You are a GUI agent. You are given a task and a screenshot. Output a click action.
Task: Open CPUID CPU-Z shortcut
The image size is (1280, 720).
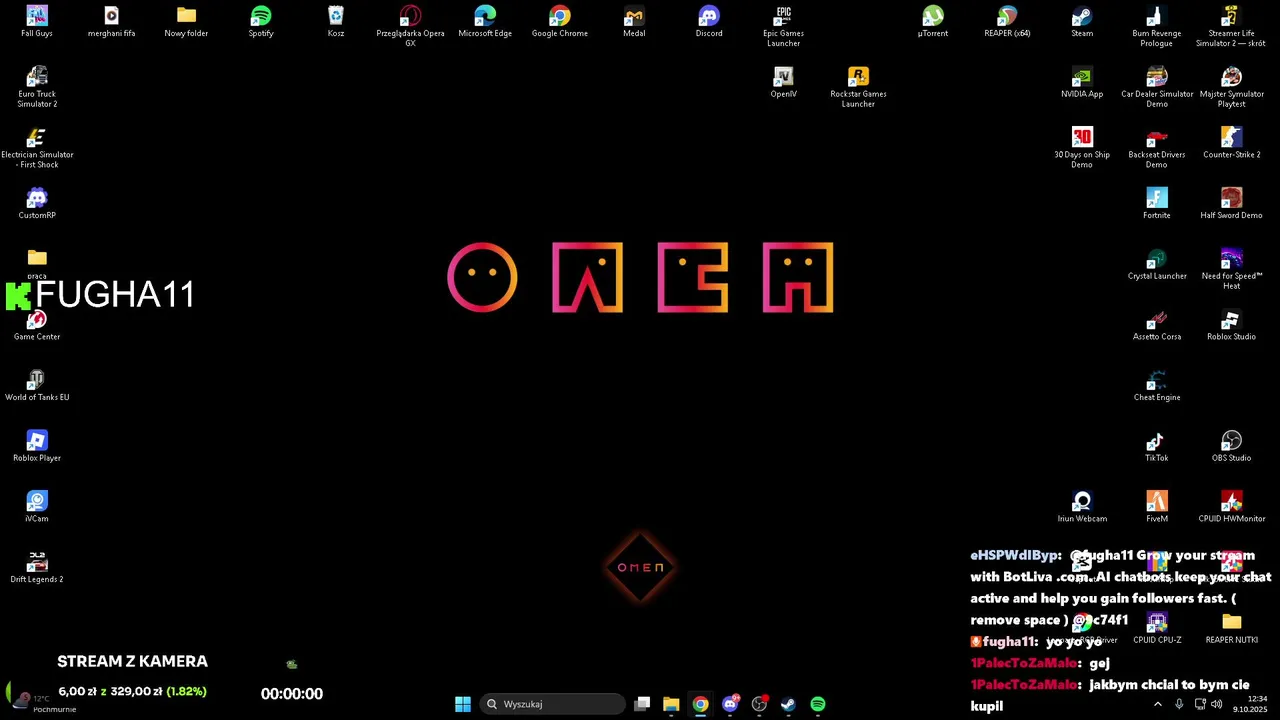[x=1157, y=629]
